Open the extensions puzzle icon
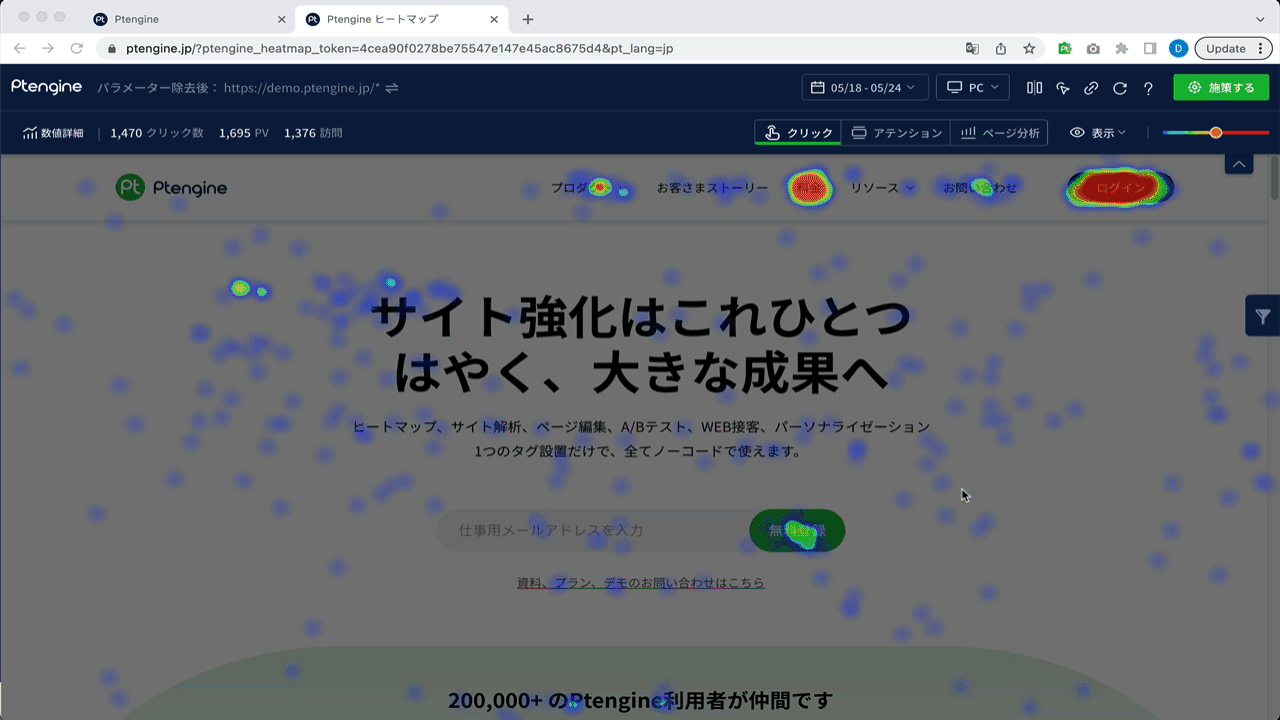 (1122, 48)
